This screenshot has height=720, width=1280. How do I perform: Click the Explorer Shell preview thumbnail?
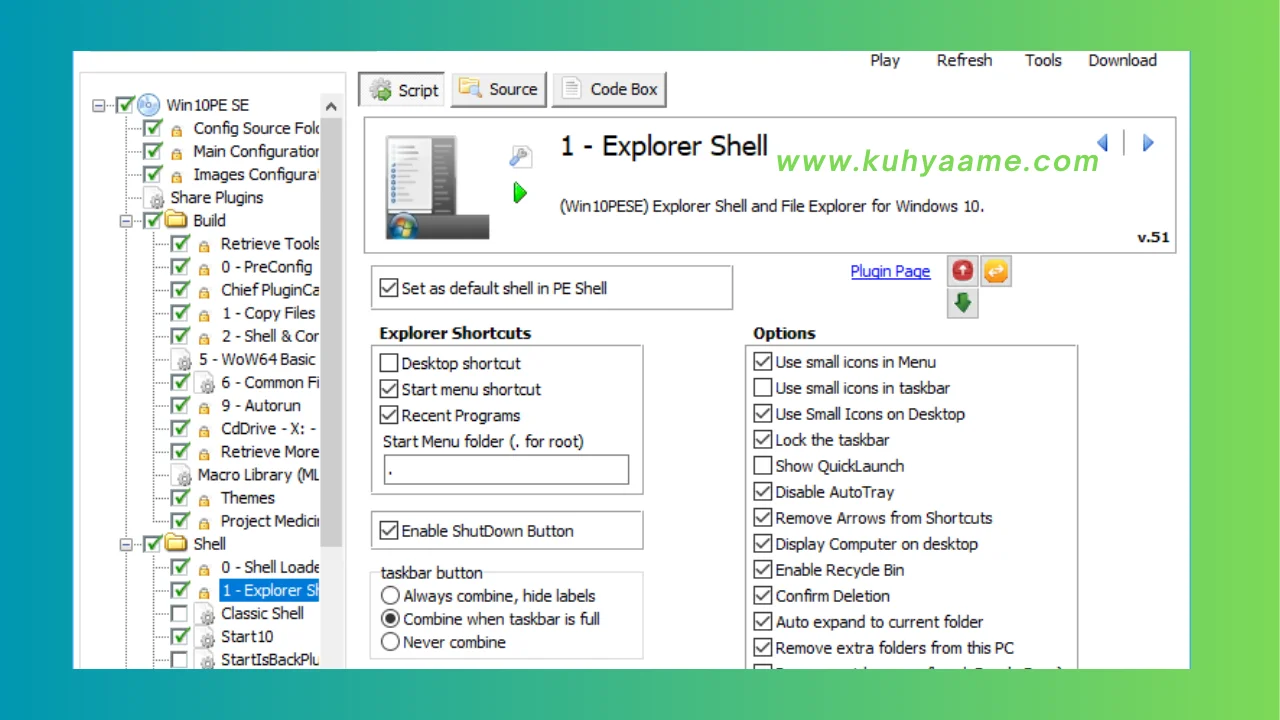pyautogui.click(x=436, y=188)
